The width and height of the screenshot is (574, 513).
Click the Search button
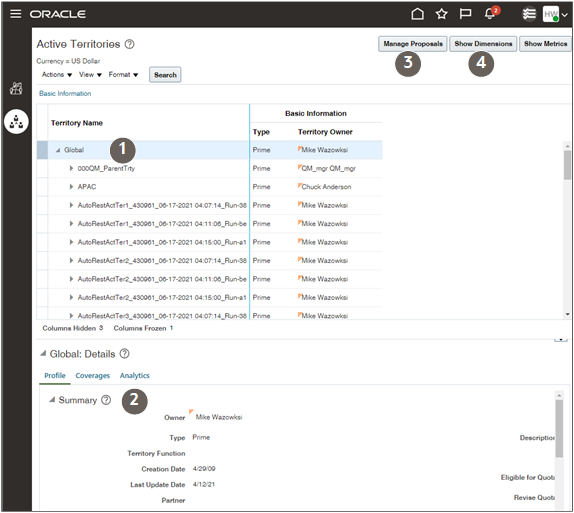(x=165, y=75)
